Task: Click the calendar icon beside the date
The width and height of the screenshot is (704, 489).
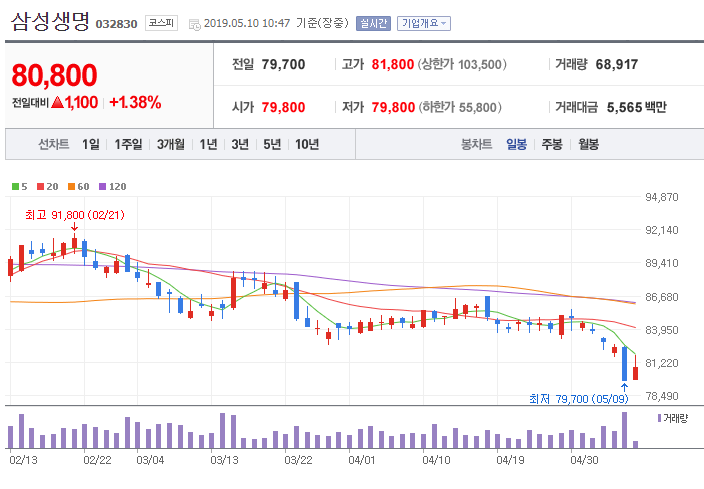Action: 194,24
